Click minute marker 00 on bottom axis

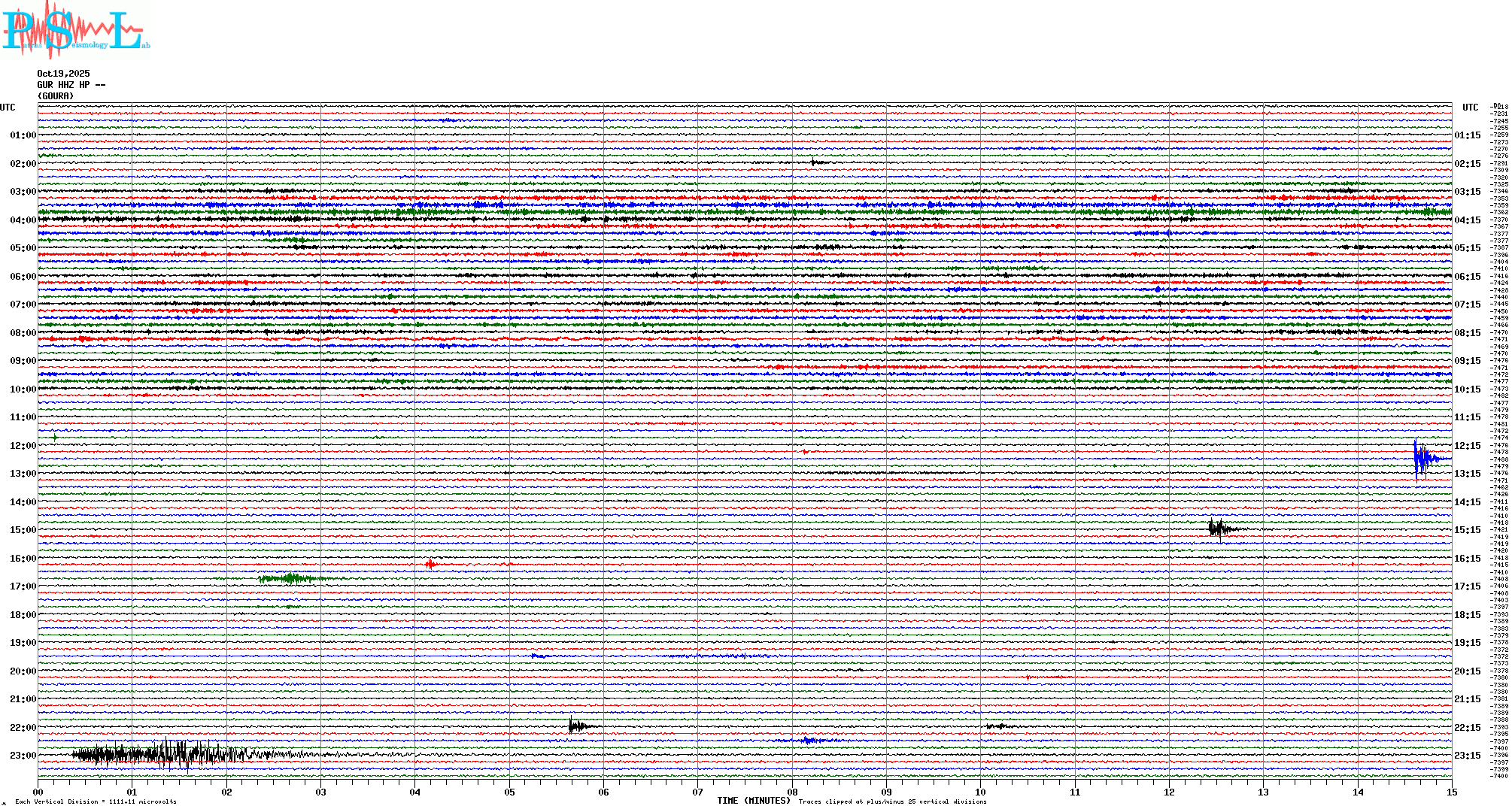pyautogui.click(x=38, y=792)
